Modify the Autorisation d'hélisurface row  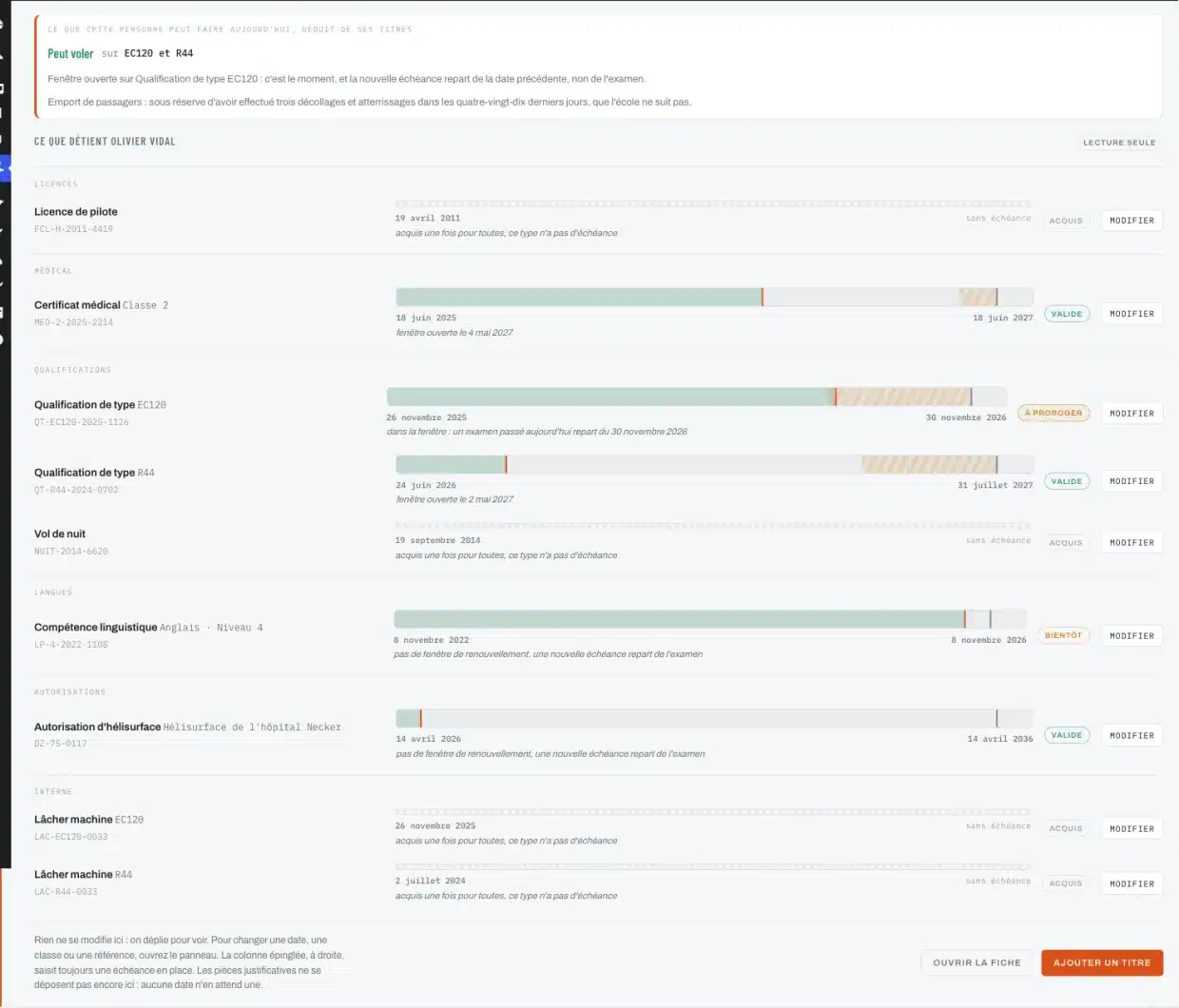coord(1131,736)
